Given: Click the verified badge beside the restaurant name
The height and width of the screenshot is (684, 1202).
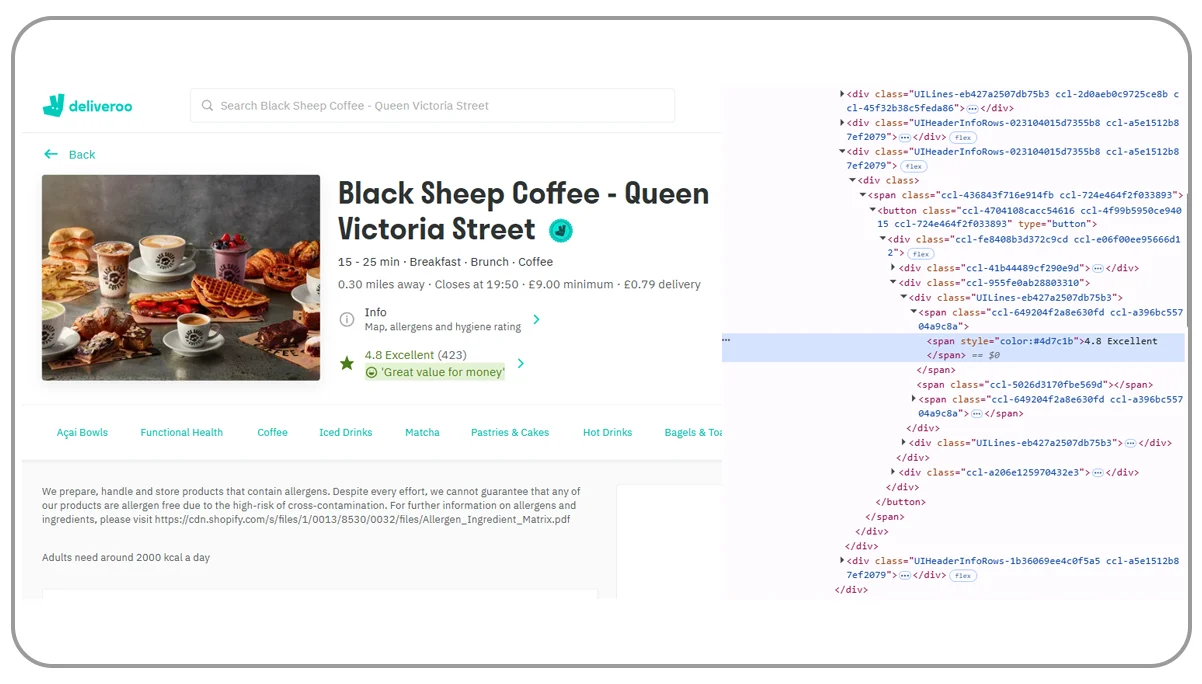Looking at the screenshot, I should (x=561, y=230).
